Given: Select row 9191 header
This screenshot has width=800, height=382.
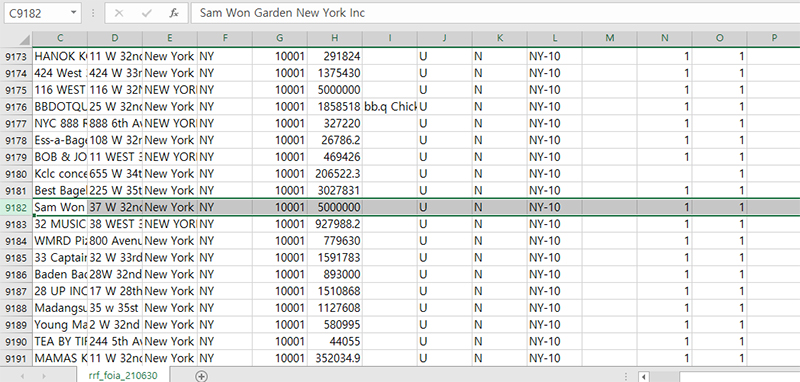Looking at the screenshot, I should pyautogui.click(x=16, y=359).
